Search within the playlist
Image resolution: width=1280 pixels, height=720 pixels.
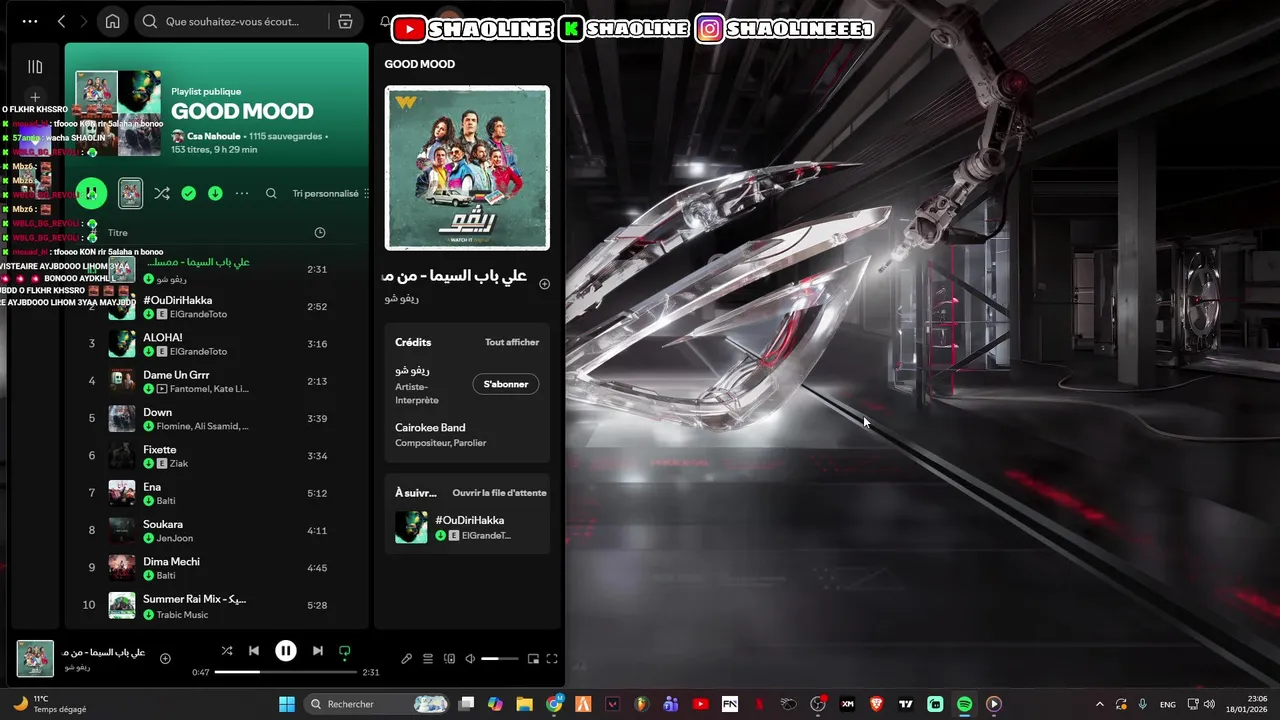click(x=271, y=193)
